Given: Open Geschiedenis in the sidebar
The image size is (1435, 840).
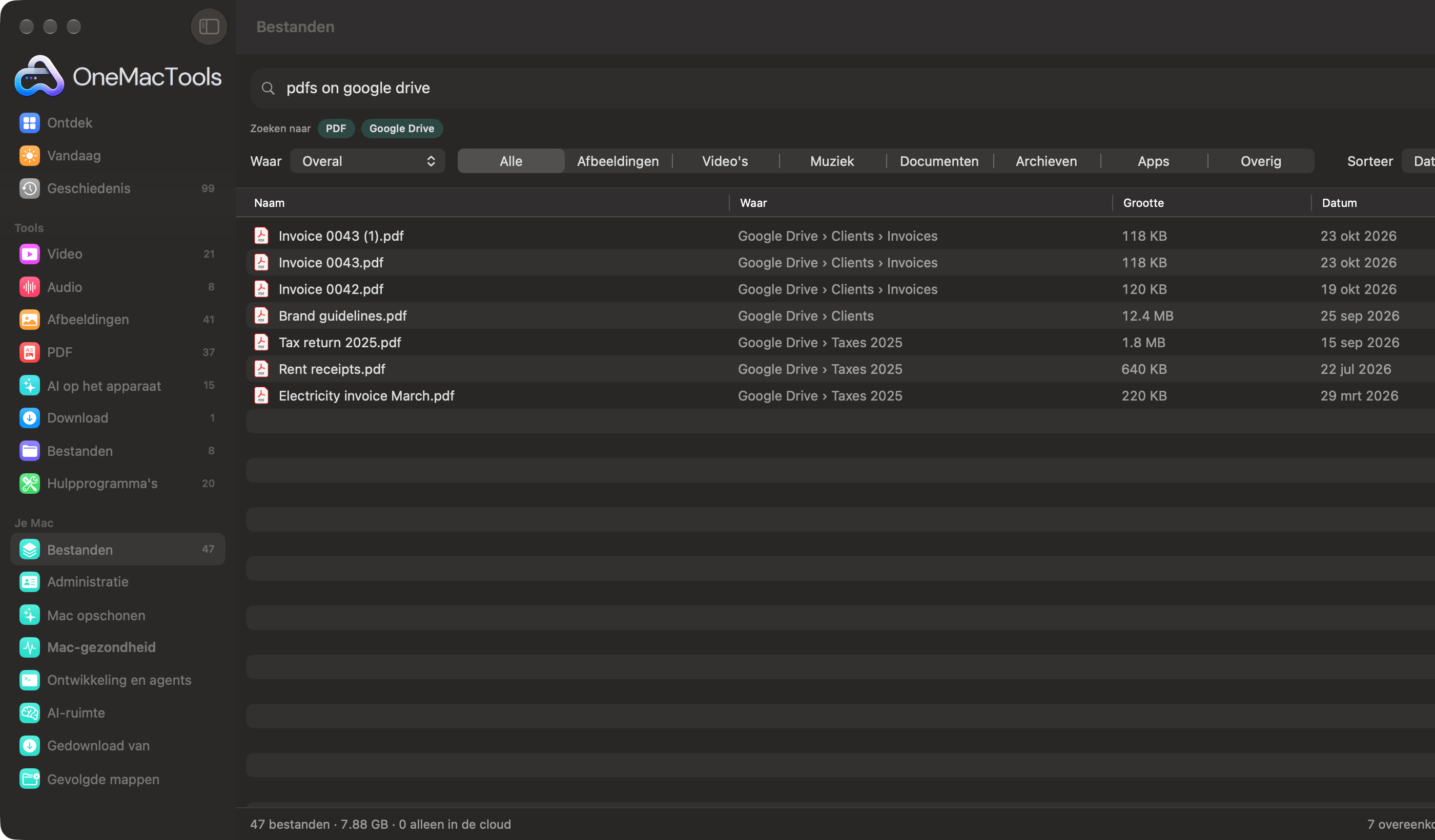Looking at the screenshot, I should 117,188.
